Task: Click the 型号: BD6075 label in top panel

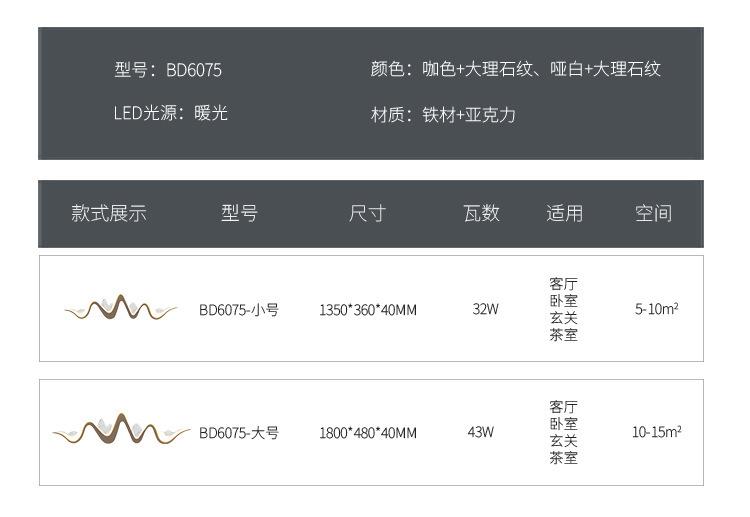Action: coord(168,70)
